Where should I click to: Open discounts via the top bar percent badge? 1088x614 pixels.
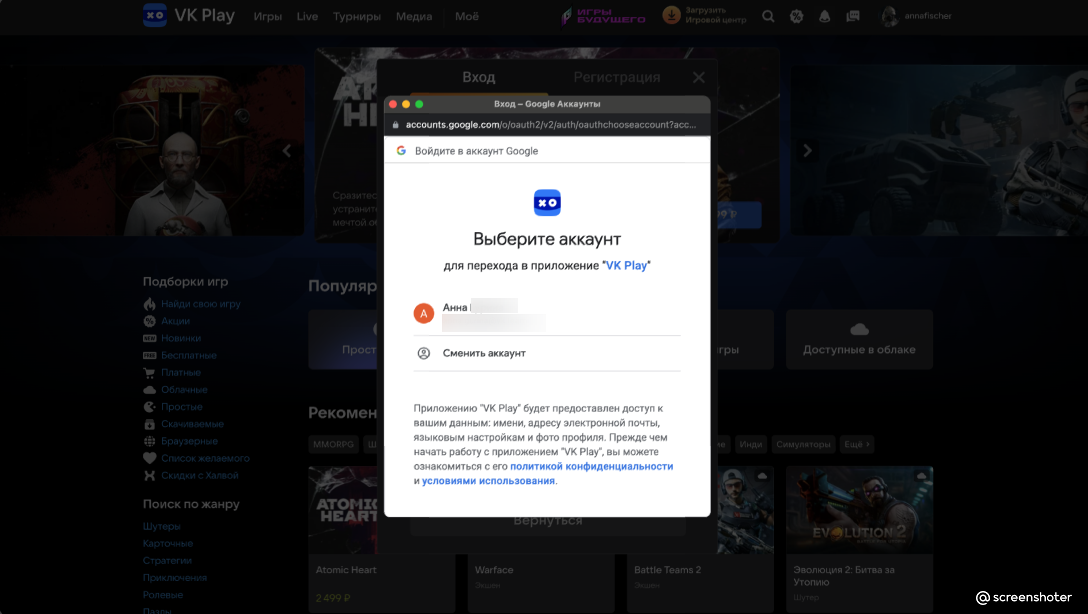[x=797, y=16]
